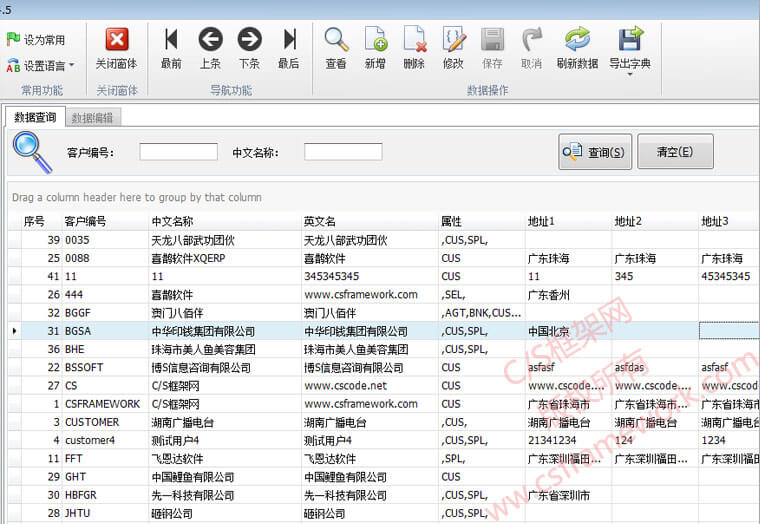The image size is (760, 524).
Task: Click the 设为常用 flag icon
Action: (x=14, y=40)
